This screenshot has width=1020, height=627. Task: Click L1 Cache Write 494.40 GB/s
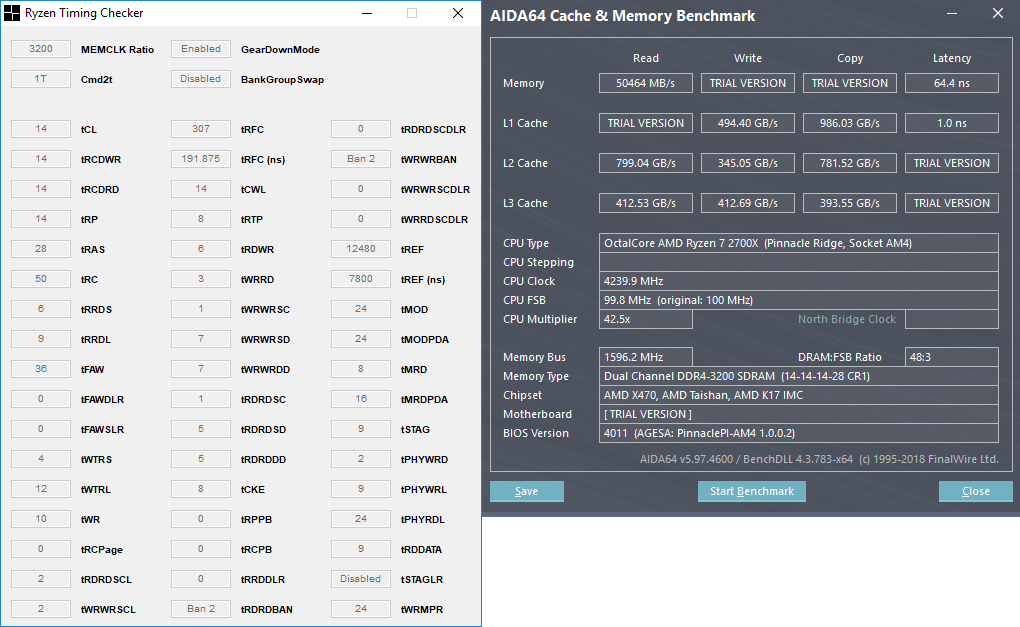(x=747, y=123)
